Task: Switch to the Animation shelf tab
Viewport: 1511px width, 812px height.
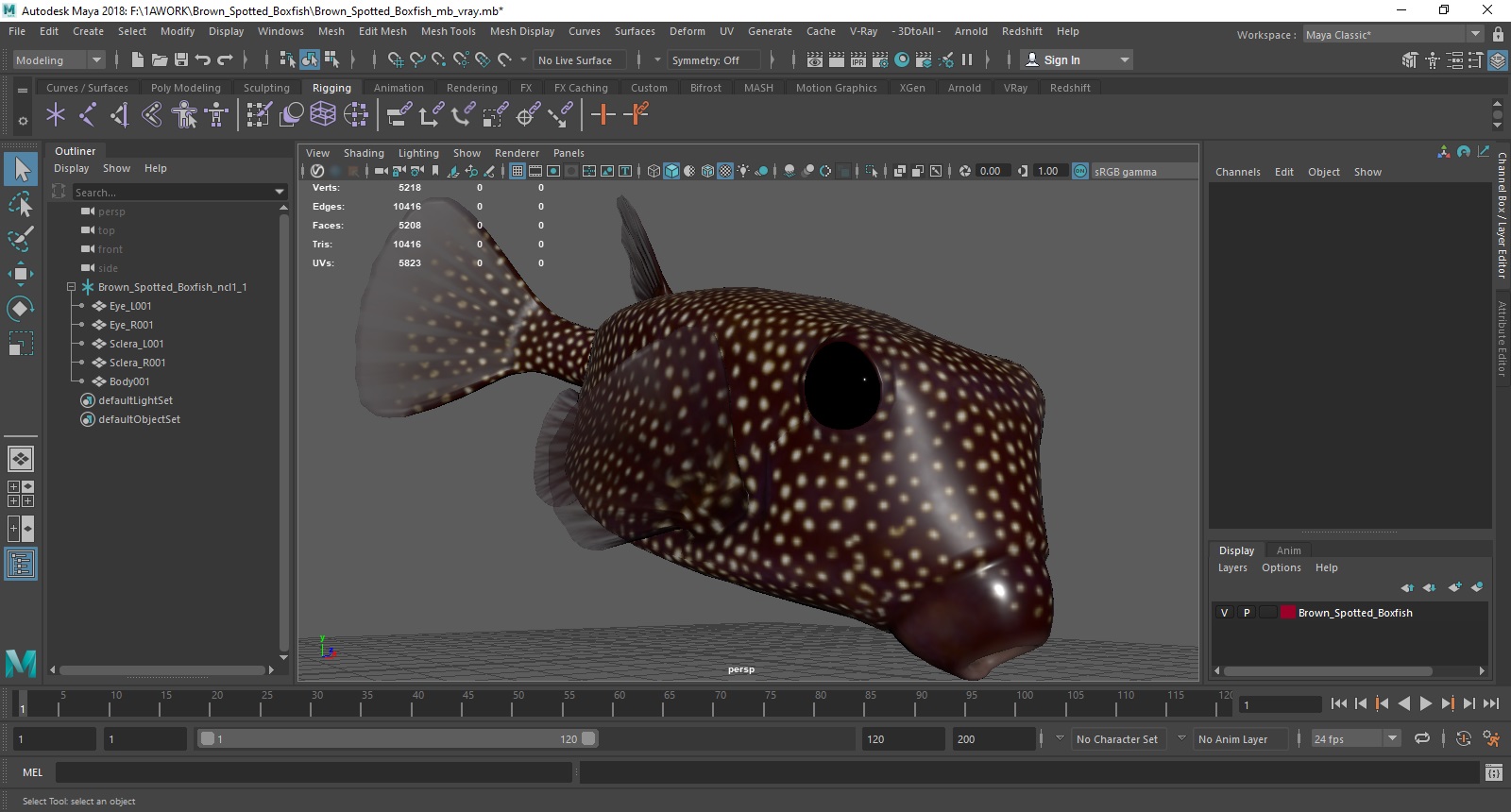Action: coord(399,88)
